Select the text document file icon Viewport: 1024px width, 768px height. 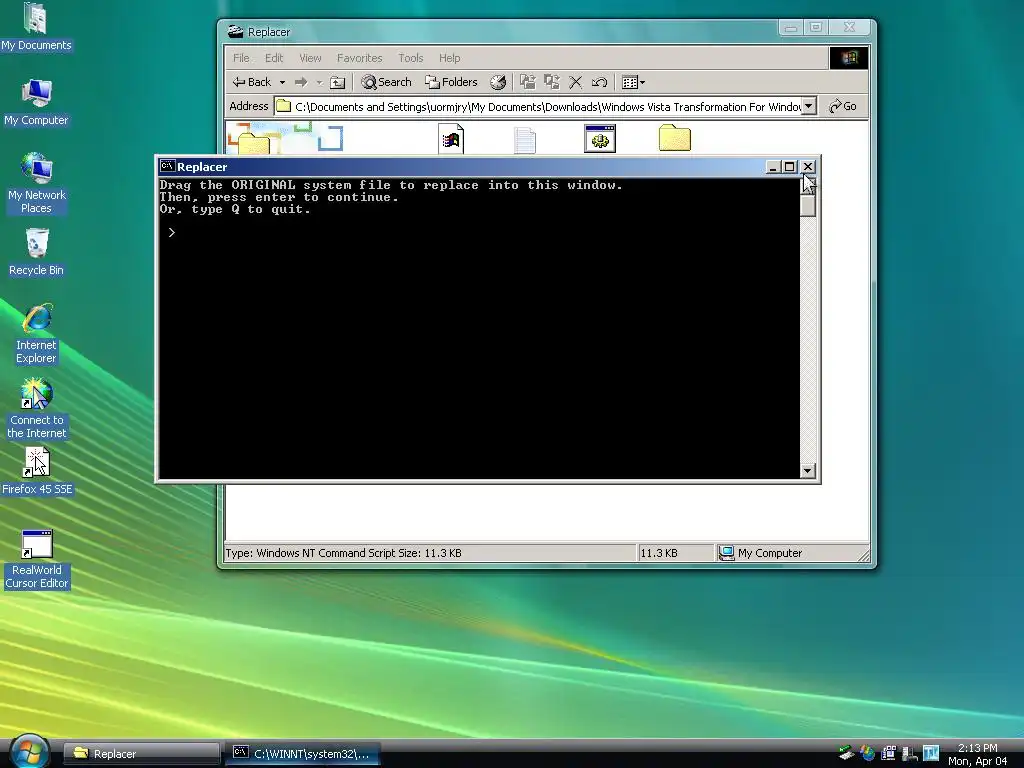pyautogui.click(x=525, y=140)
